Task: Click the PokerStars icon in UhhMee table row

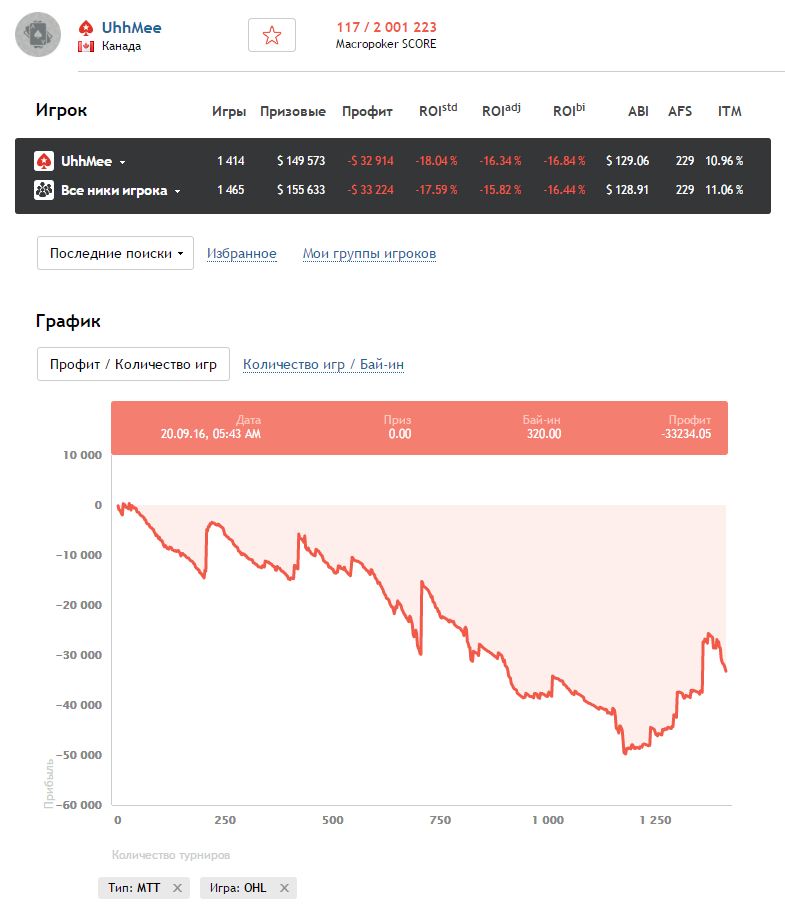Action: pos(44,161)
